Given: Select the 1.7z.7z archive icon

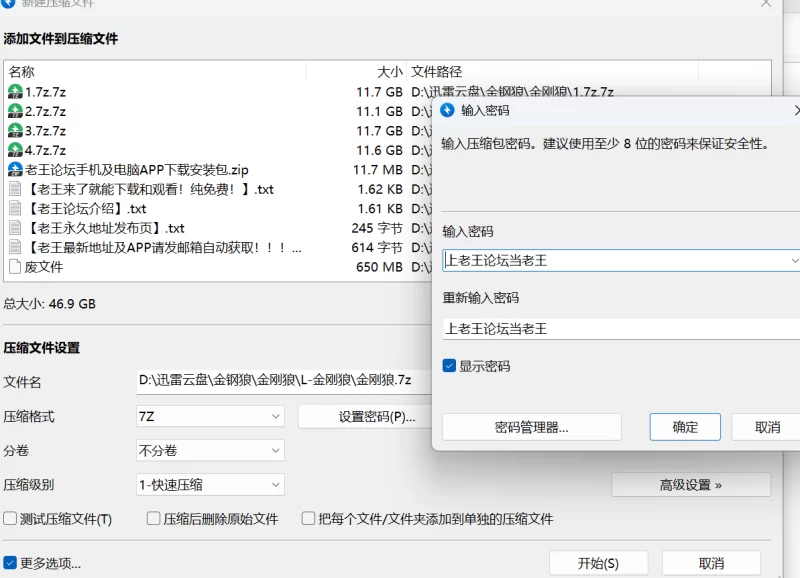Looking at the screenshot, I should [15, 92].
